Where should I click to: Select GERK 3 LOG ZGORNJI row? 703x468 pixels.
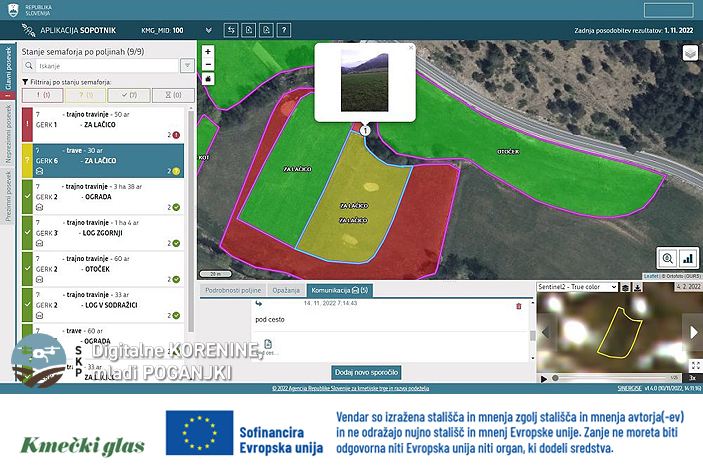[x=103, y=233]
